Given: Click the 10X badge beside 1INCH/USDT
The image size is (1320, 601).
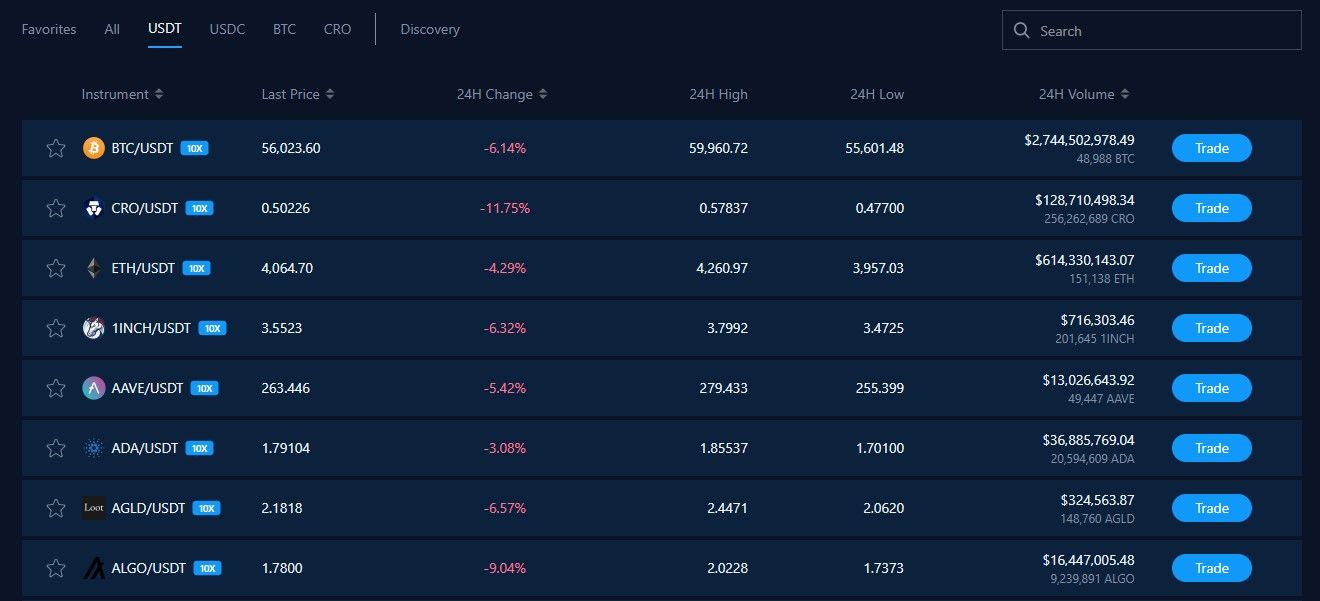Looking at the screenshot, I should pos(212,328).
